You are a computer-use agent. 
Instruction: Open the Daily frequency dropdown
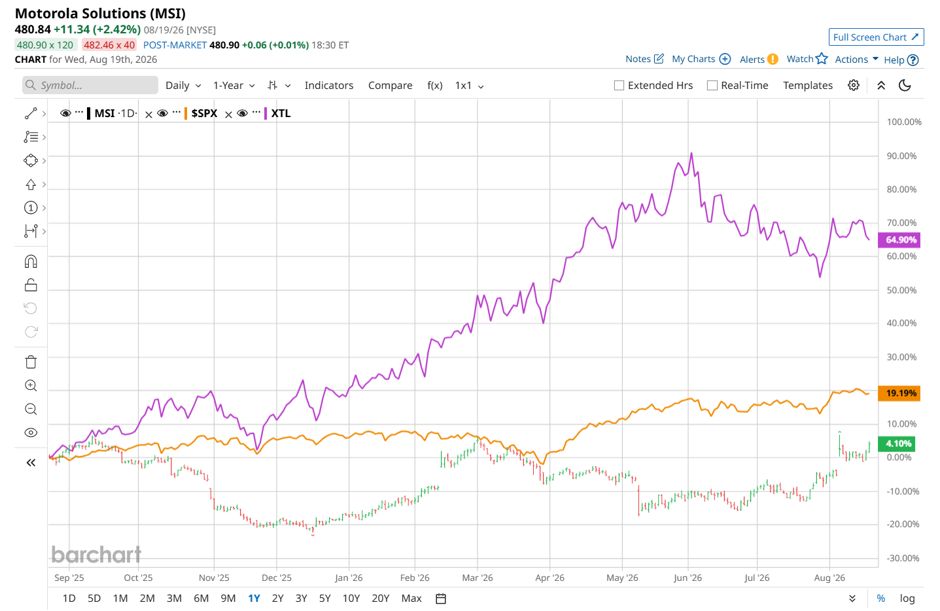[x=183, y=85]
